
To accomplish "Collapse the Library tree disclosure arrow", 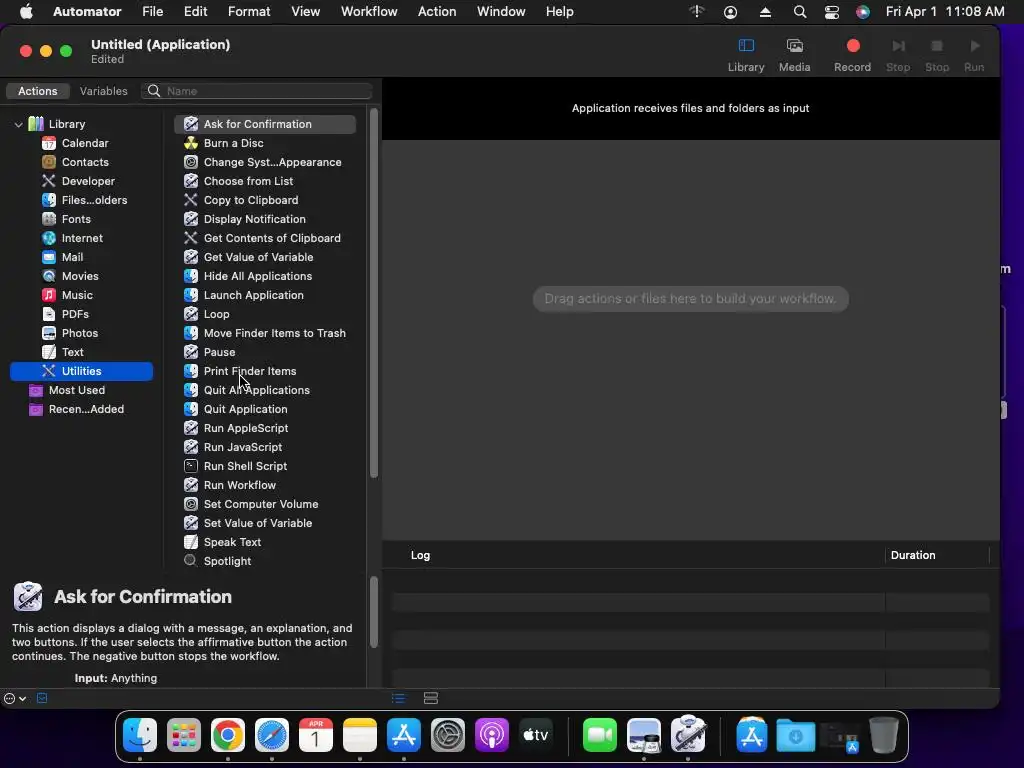I will click(18, 124).
